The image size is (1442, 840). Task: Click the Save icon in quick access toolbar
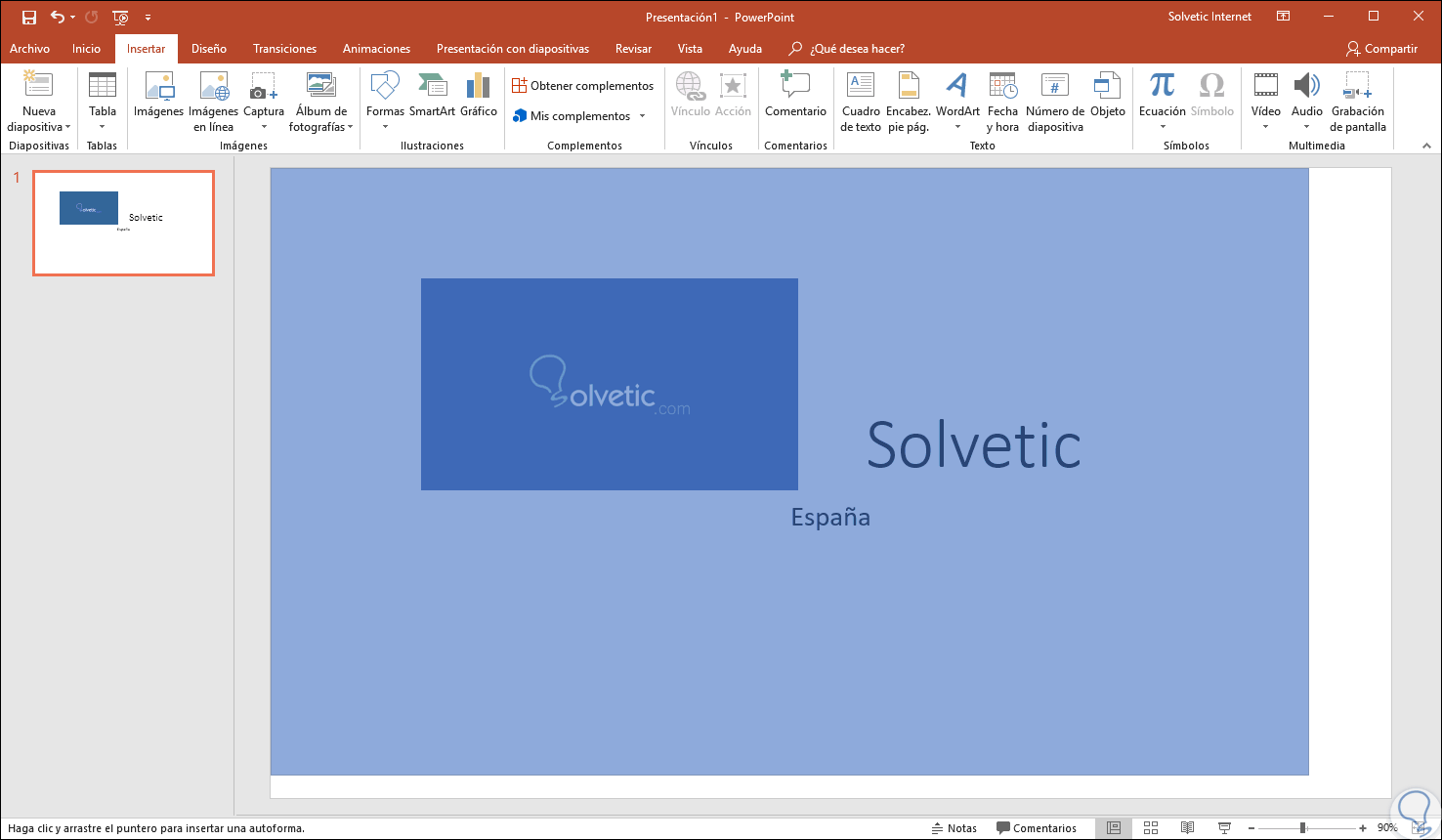click(28, 17)
